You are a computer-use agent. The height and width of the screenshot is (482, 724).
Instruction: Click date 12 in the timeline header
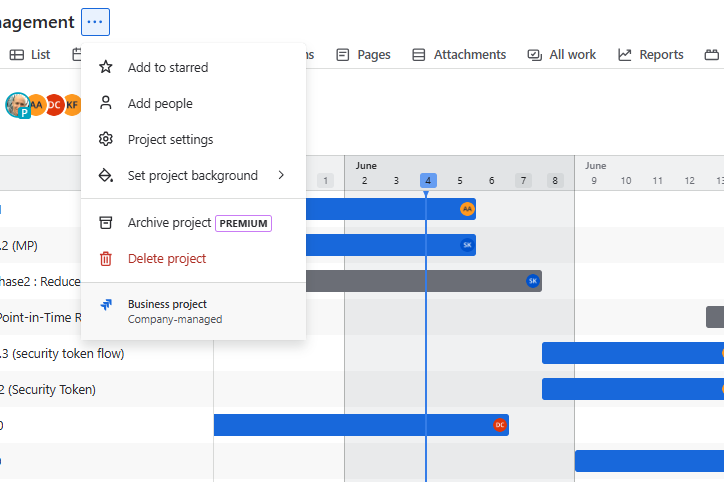tap(689, 181)
